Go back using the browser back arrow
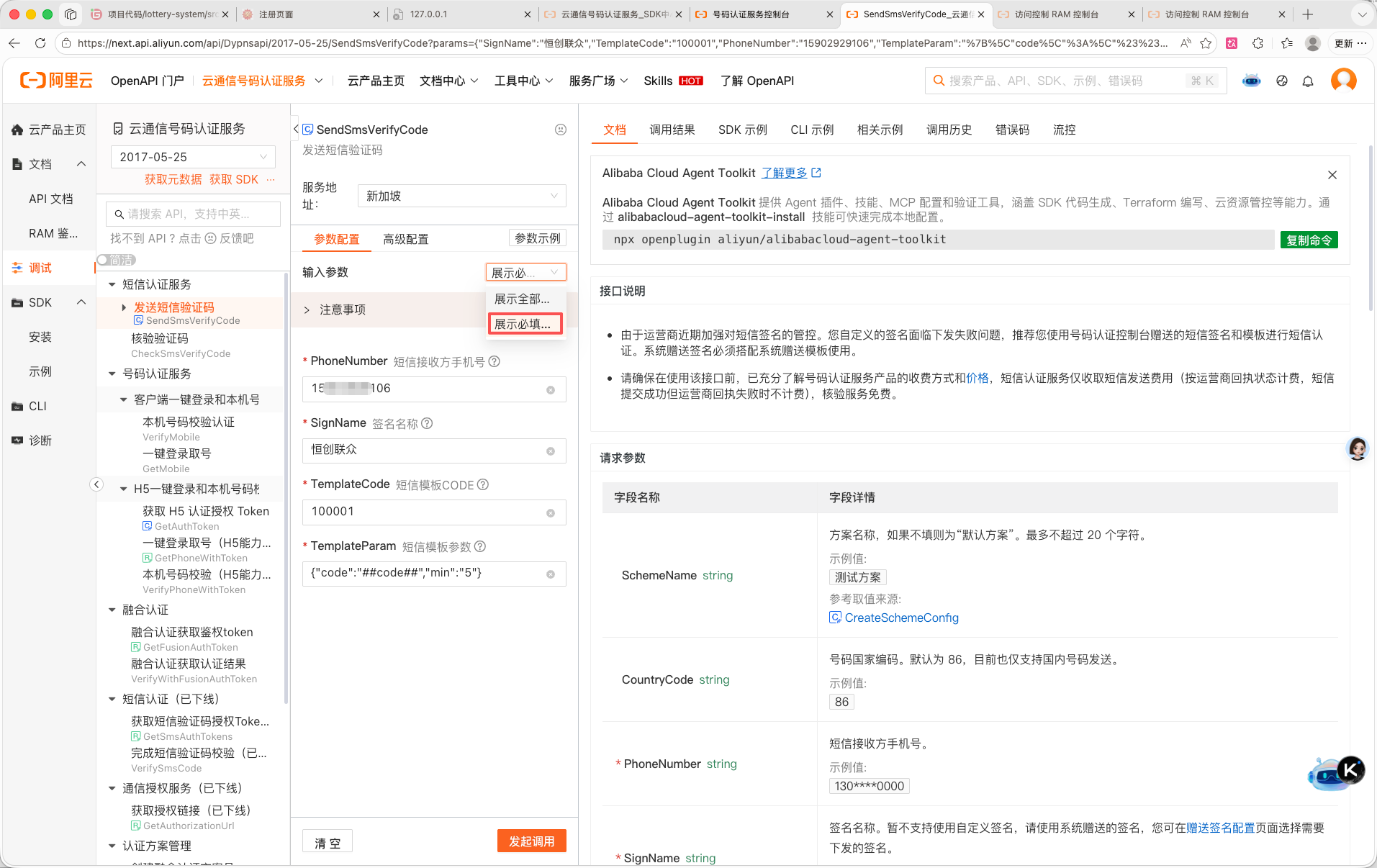This screenshot has width=1377, height=868. pos(14,43)
